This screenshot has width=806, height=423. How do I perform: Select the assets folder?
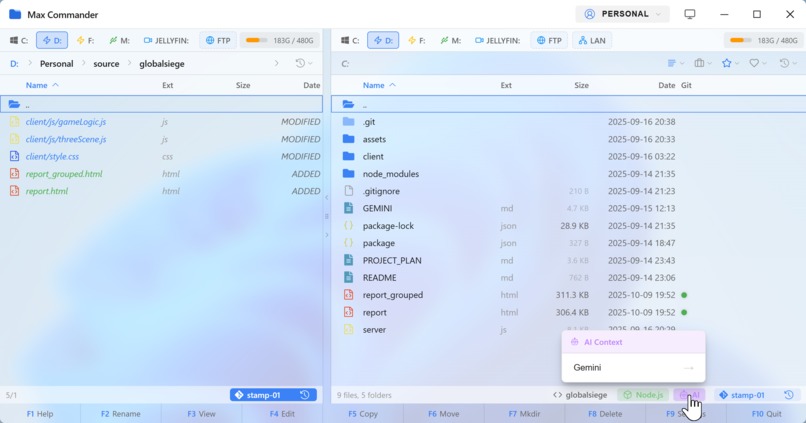click(x=569, y=139)
